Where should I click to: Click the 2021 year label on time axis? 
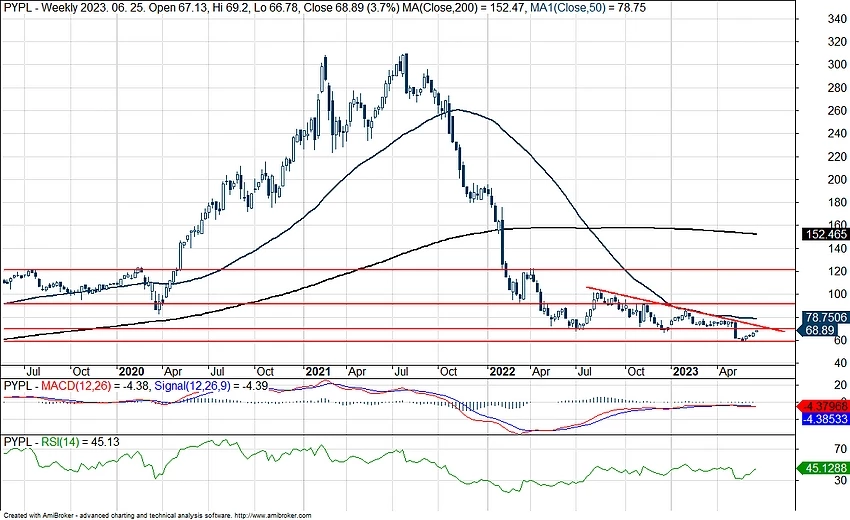(x=318, y=371)
